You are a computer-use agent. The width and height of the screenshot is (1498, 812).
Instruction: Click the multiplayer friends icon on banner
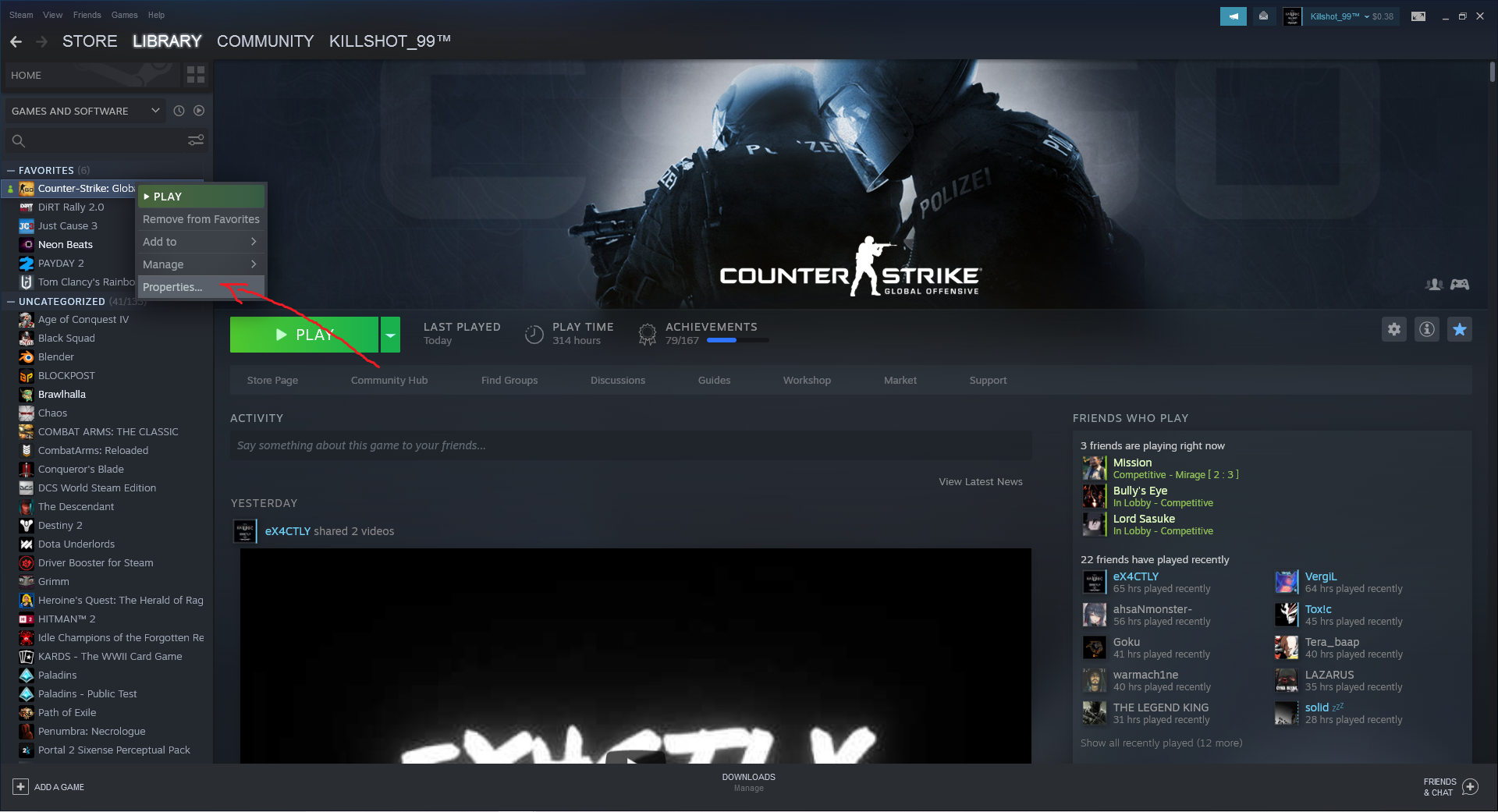tap(1434, 285)
